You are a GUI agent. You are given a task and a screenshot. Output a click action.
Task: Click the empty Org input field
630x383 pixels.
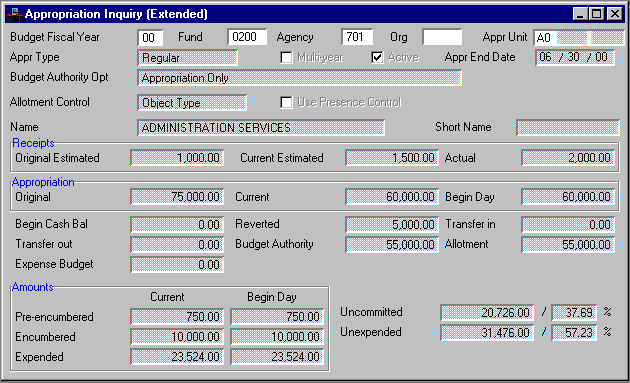pos(442,37)
